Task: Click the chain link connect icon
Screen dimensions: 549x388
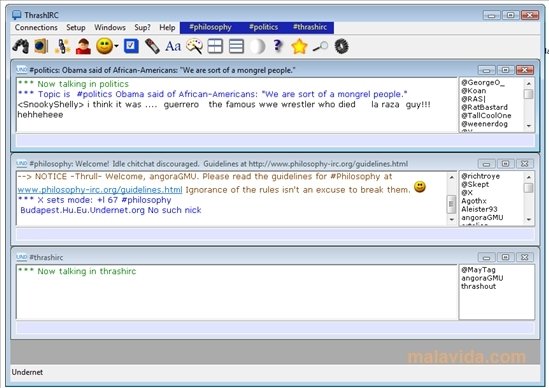Action: point(62,46)
